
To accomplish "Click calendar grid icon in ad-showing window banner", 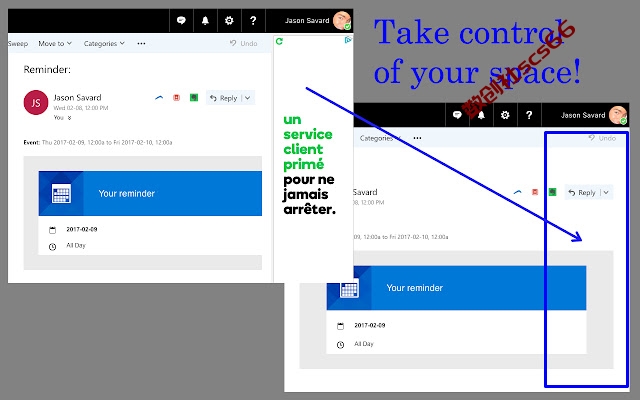I will tap(61, 193).
